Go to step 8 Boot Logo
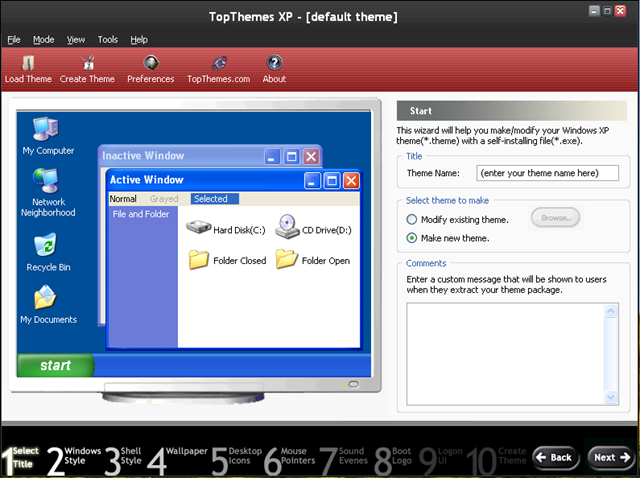 point(393,460)
